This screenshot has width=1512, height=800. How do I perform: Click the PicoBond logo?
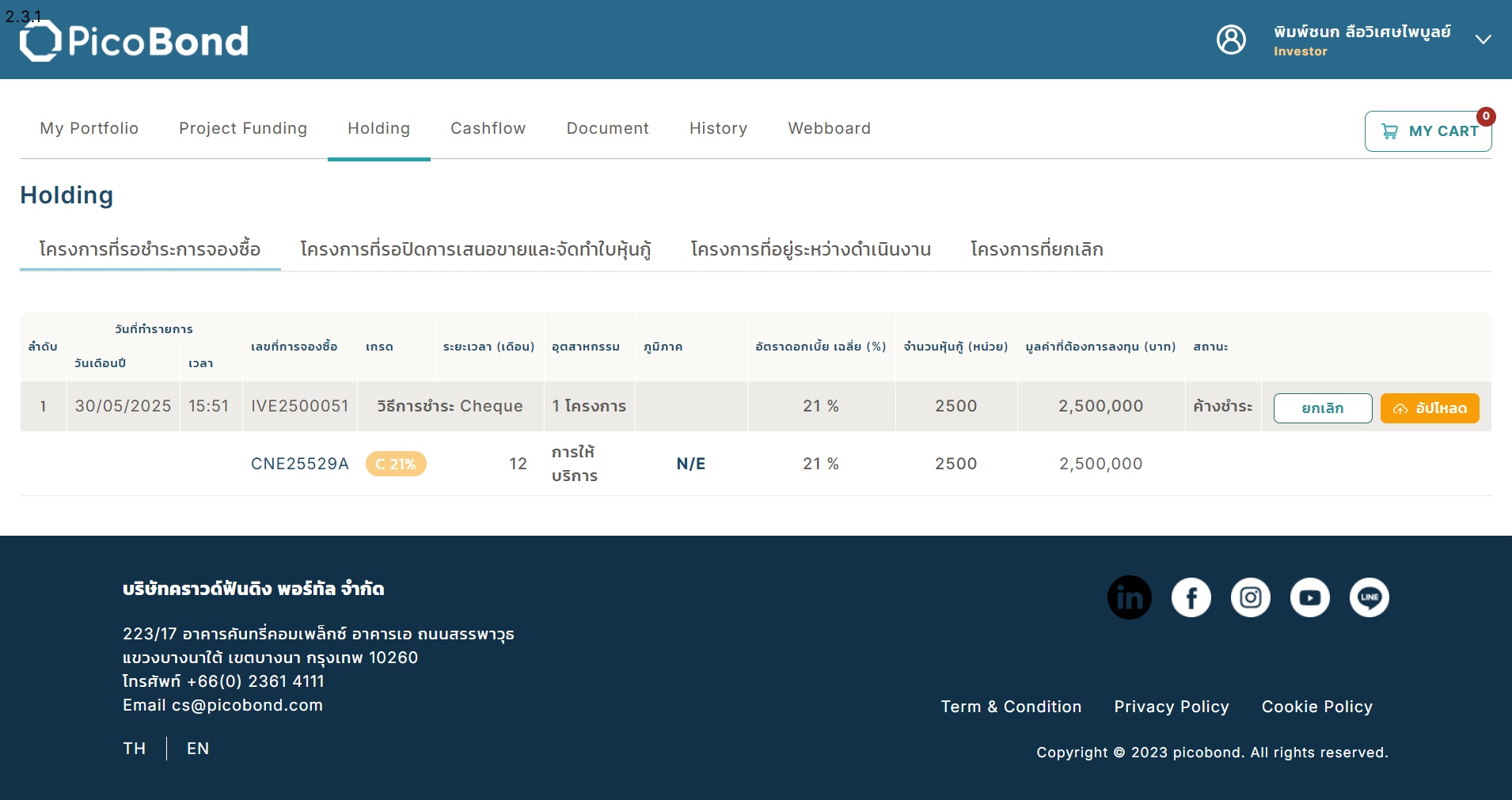(x=134, y=40)
